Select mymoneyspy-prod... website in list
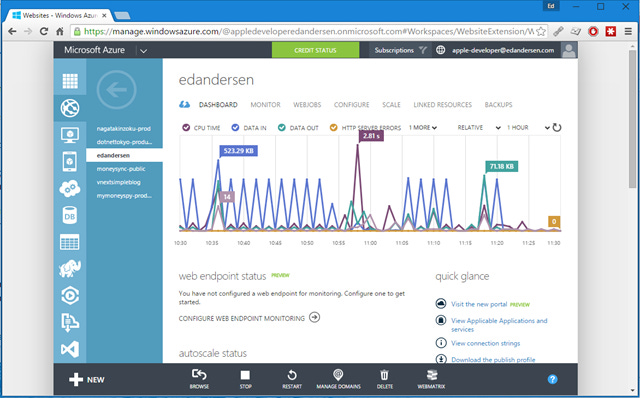The height and width of the screenshot is (398, 640). (124, 196)
